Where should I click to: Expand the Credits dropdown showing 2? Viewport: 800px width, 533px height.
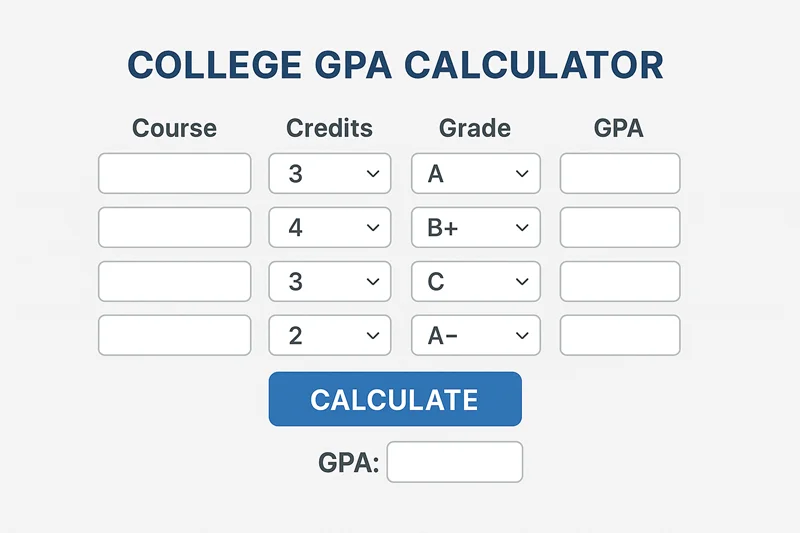pyautogui.click(x=329, y=335)
